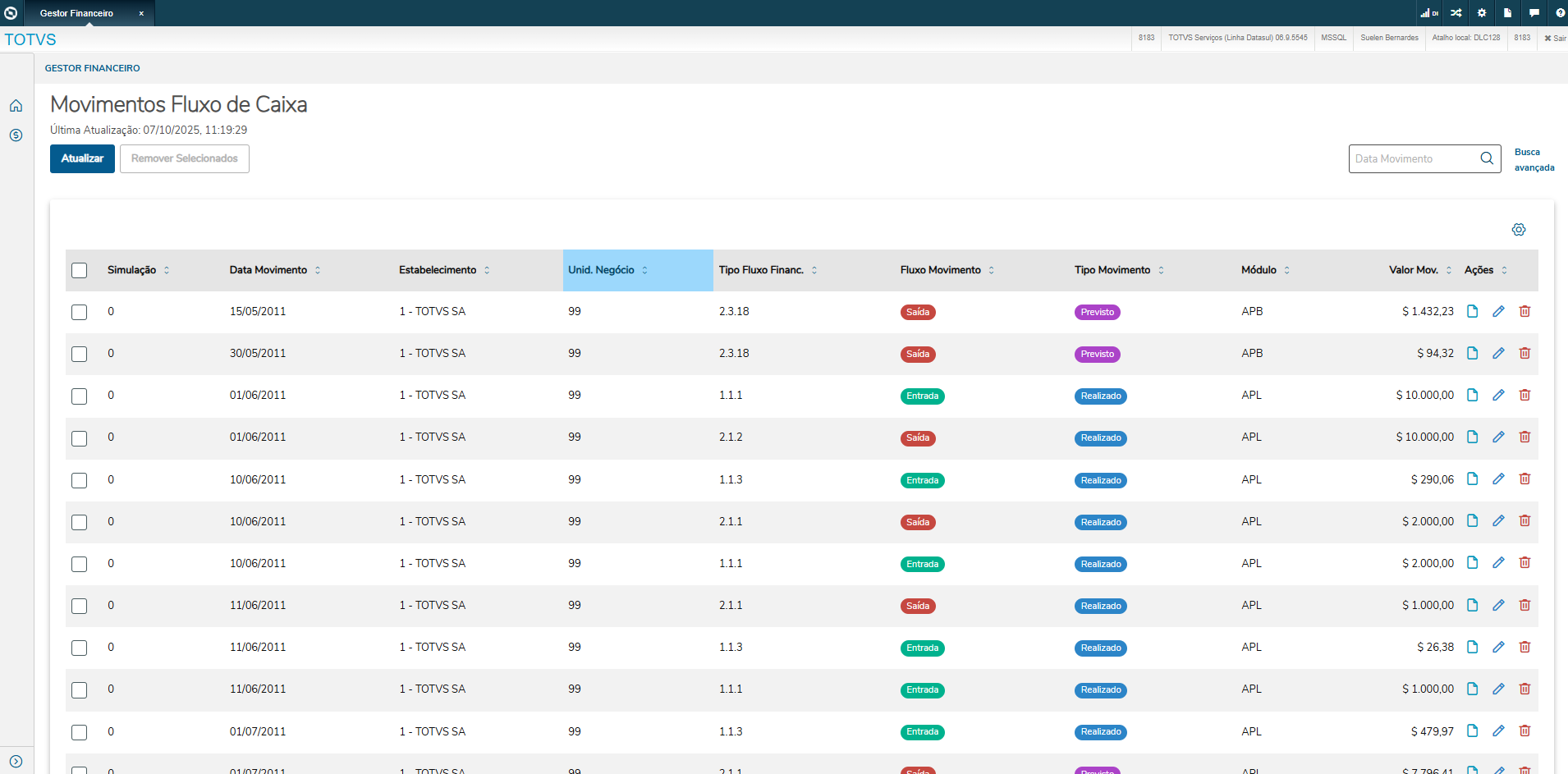This screenshot has height=774, width=1568.
Task: Delete the 10/06/2011 Entrada $ 2.000,00 row
Action: (x=1524, y=563)
